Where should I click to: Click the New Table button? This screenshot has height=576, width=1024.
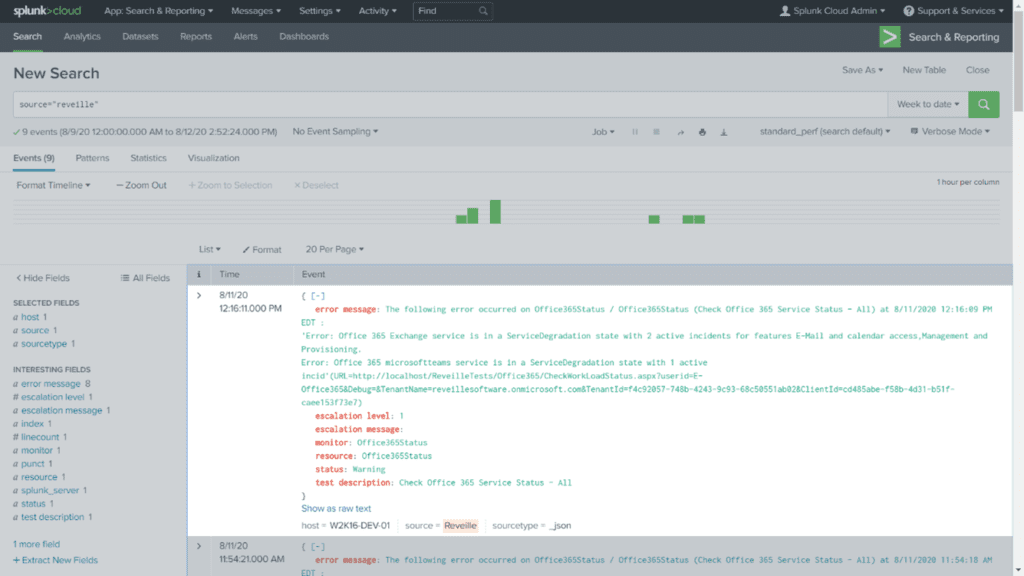(x=924, y=70)
